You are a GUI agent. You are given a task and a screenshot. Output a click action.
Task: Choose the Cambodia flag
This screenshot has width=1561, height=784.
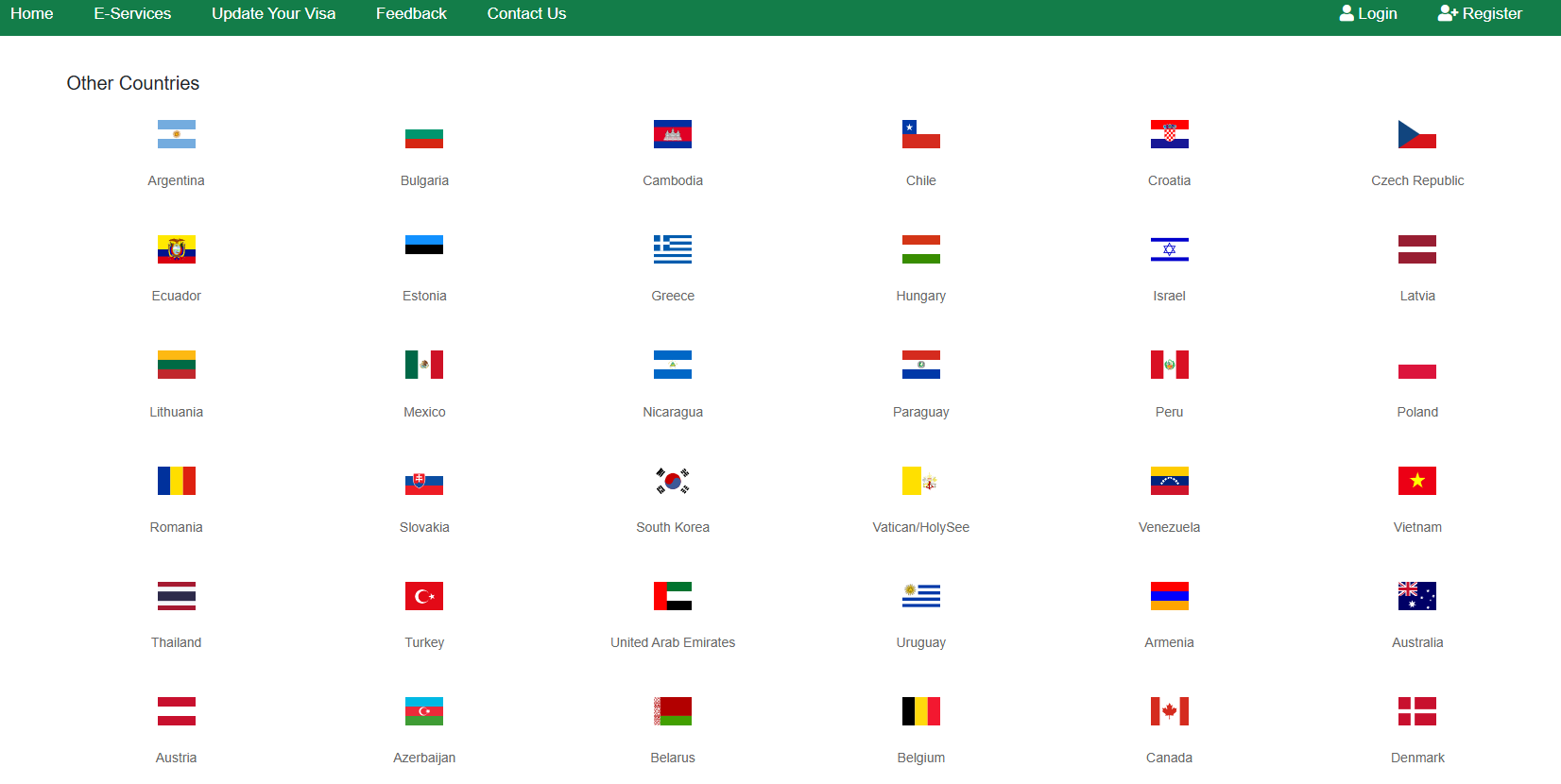673,134
